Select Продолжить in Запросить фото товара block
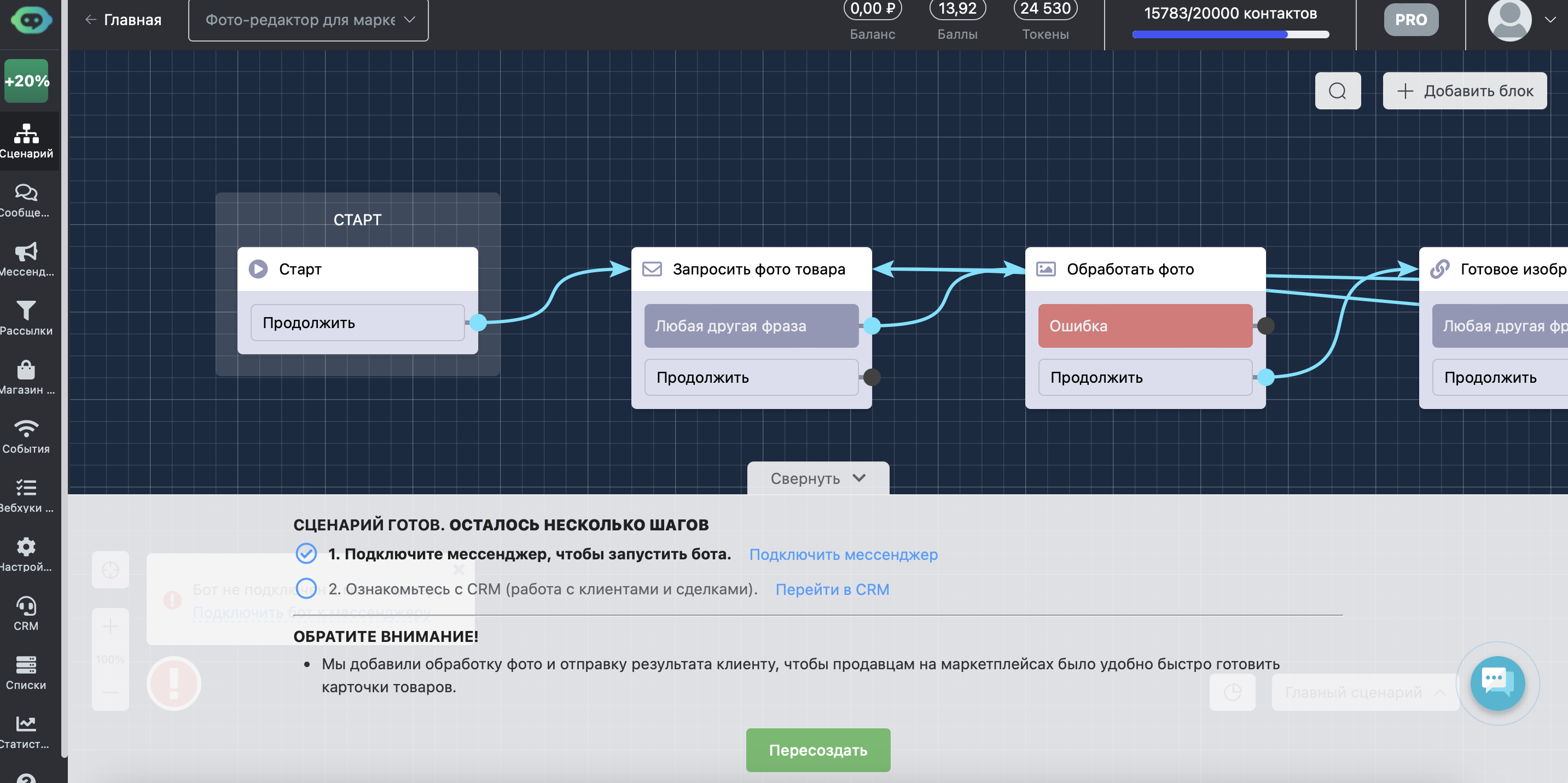This screenshot has width=1568, height=783. [x=751, y=377]
